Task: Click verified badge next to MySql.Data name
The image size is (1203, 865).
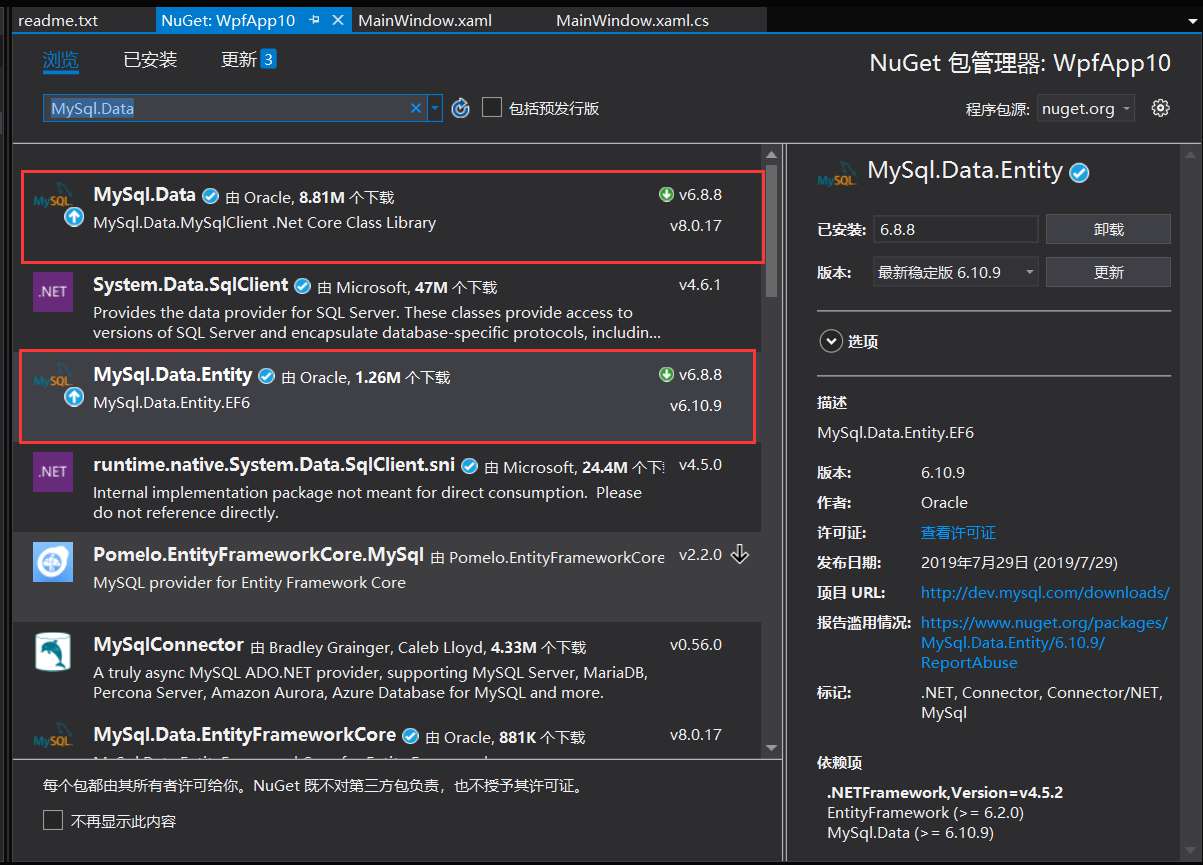Action: click(210, 196)
